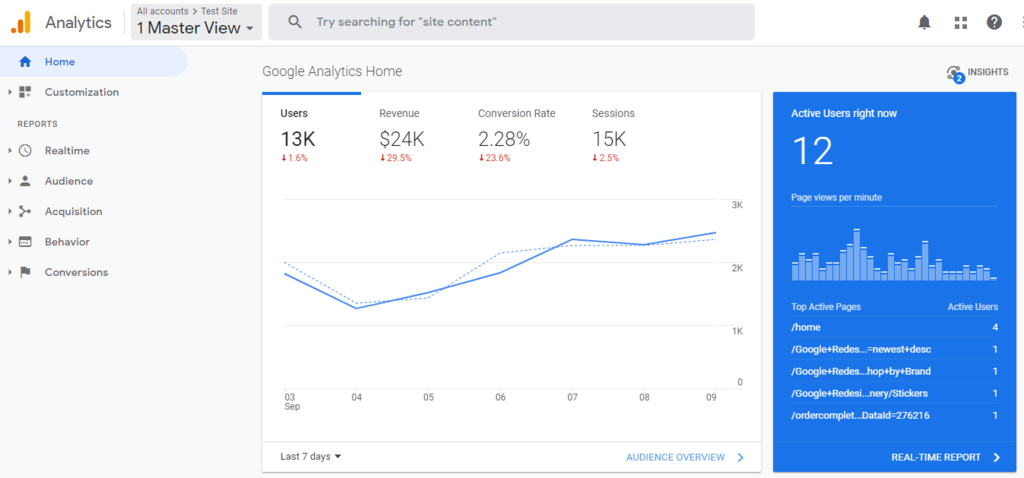The image size is (1024, 478).
Task: Open the Last 7 days date range dropdown
Action: (311, 456)
